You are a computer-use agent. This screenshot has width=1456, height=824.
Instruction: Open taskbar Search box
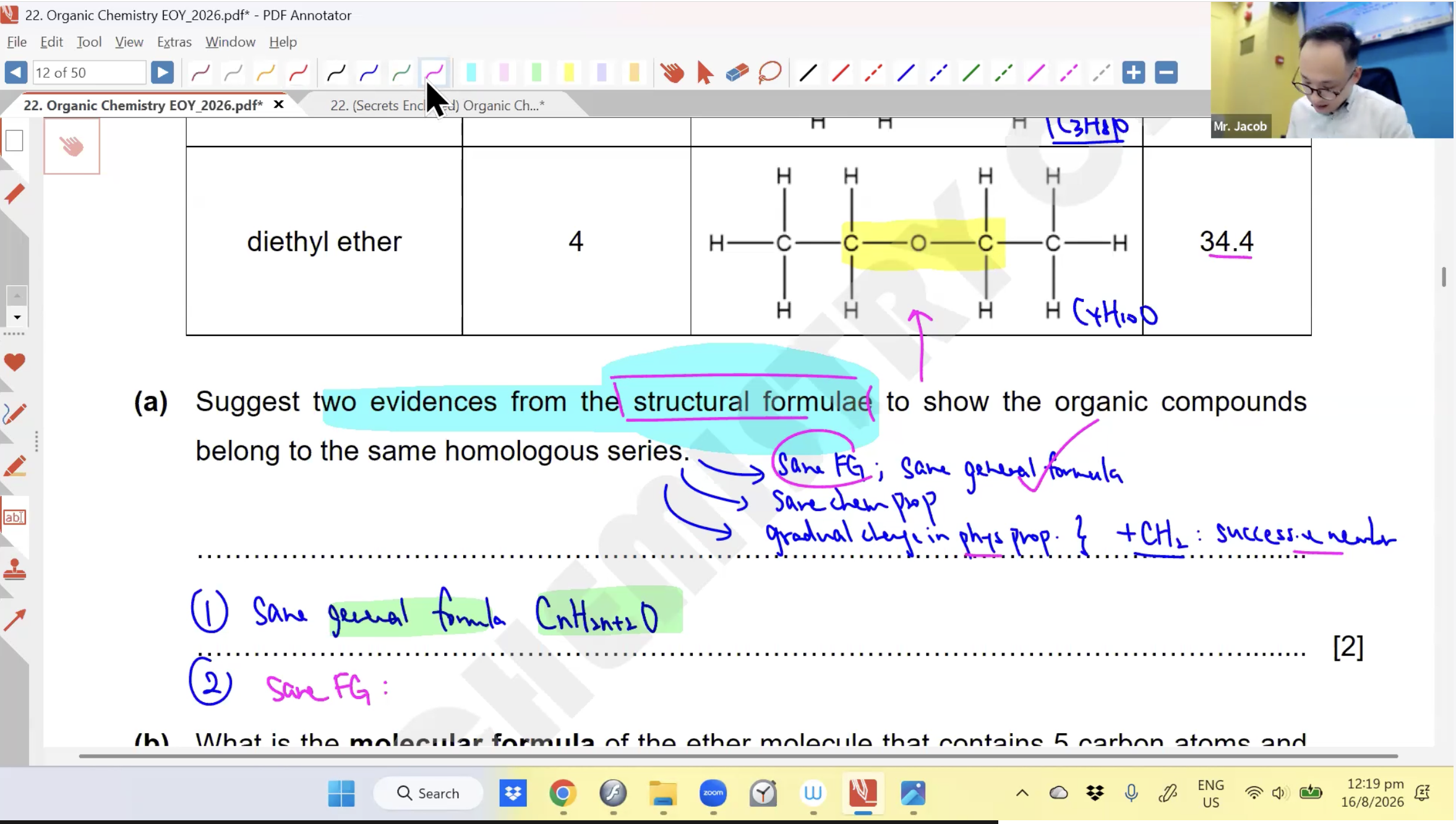428,793
